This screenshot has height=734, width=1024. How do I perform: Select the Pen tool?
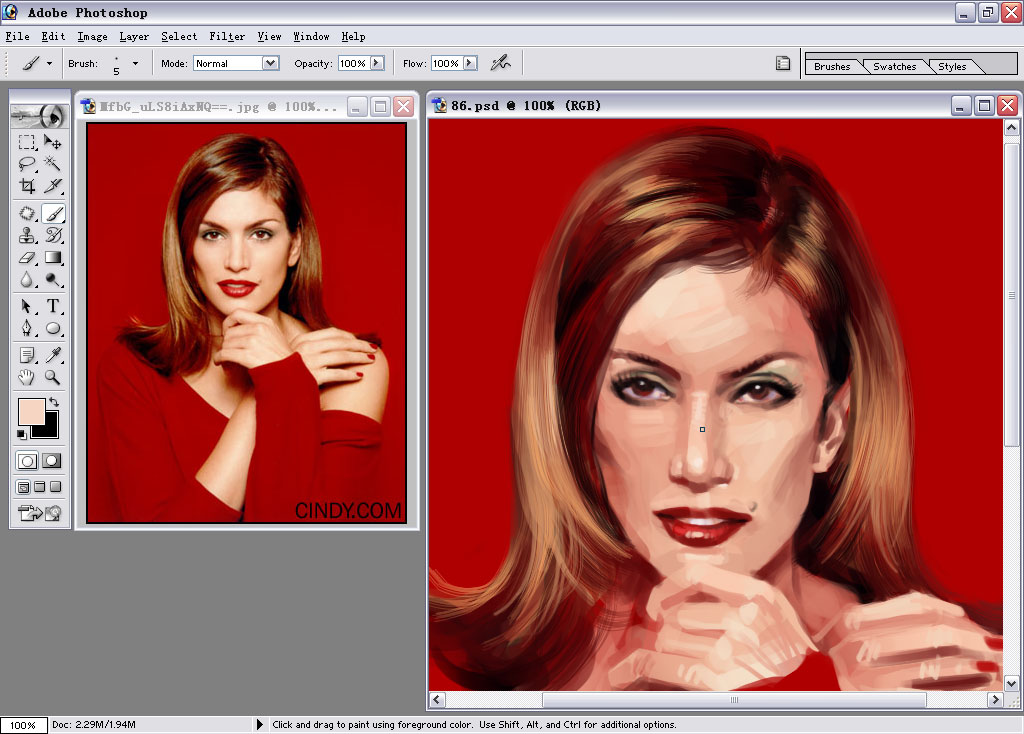[x=27, y=328]
